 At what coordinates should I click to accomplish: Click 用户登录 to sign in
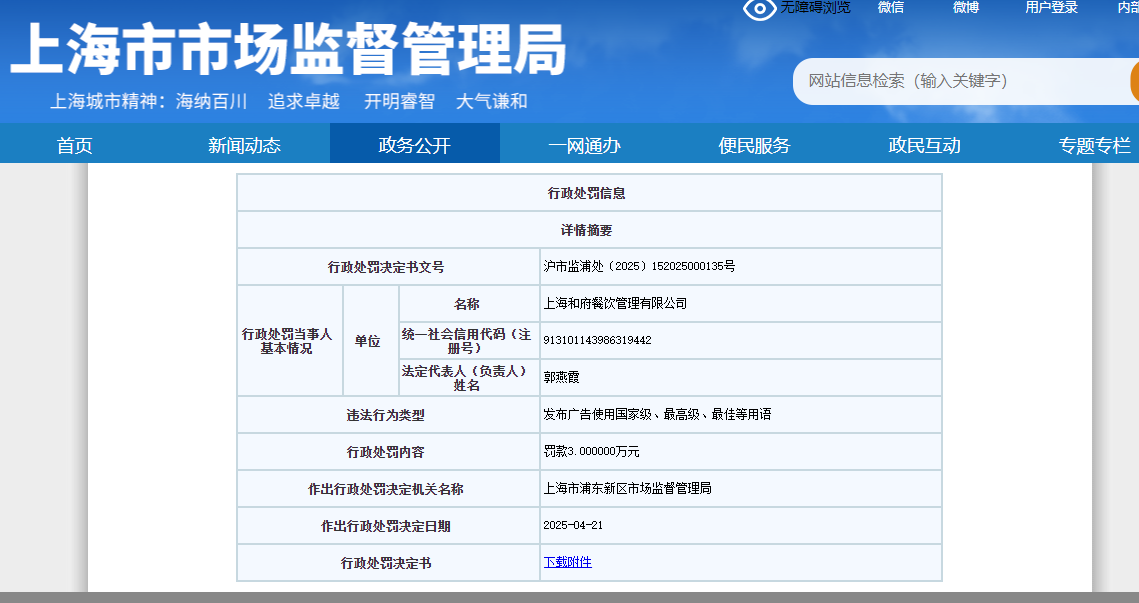pos(1051,7)
